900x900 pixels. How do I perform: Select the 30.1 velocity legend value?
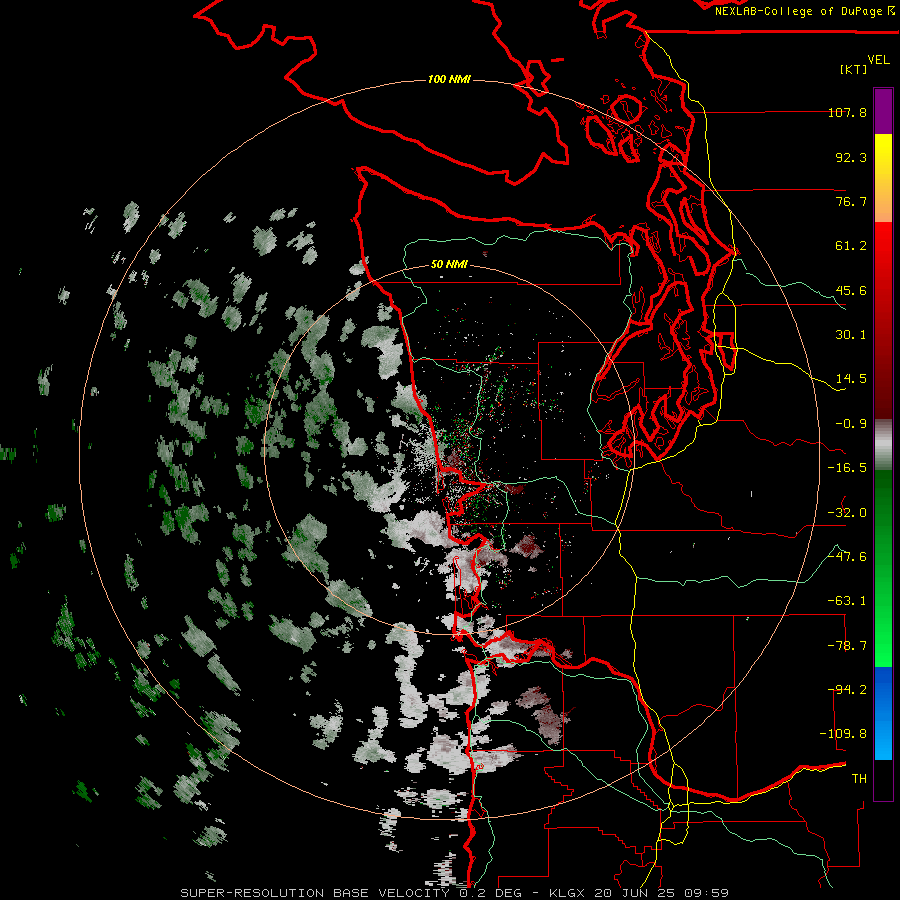pyautogui.click(x=851, y=335)
